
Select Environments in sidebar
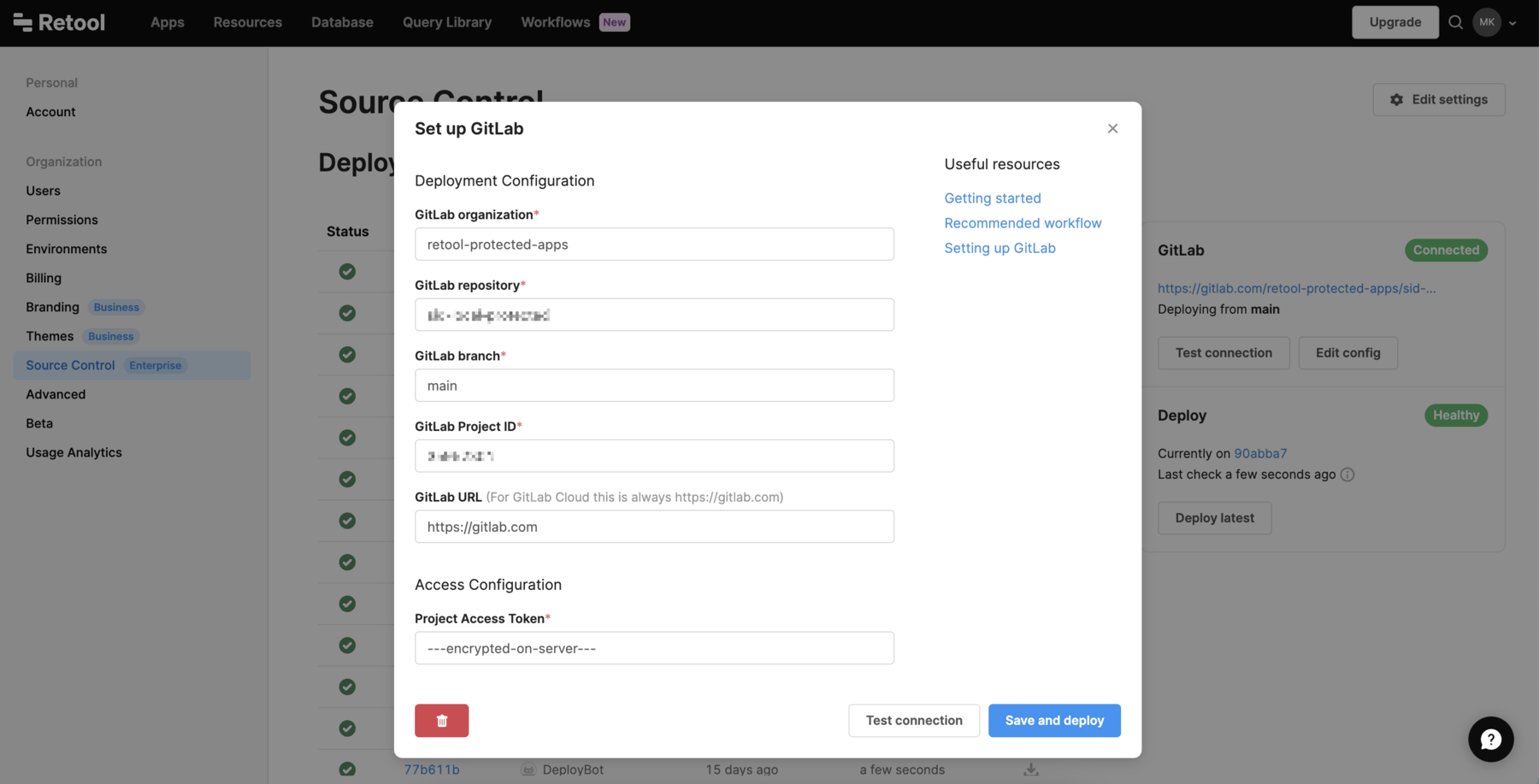point(66,249)
